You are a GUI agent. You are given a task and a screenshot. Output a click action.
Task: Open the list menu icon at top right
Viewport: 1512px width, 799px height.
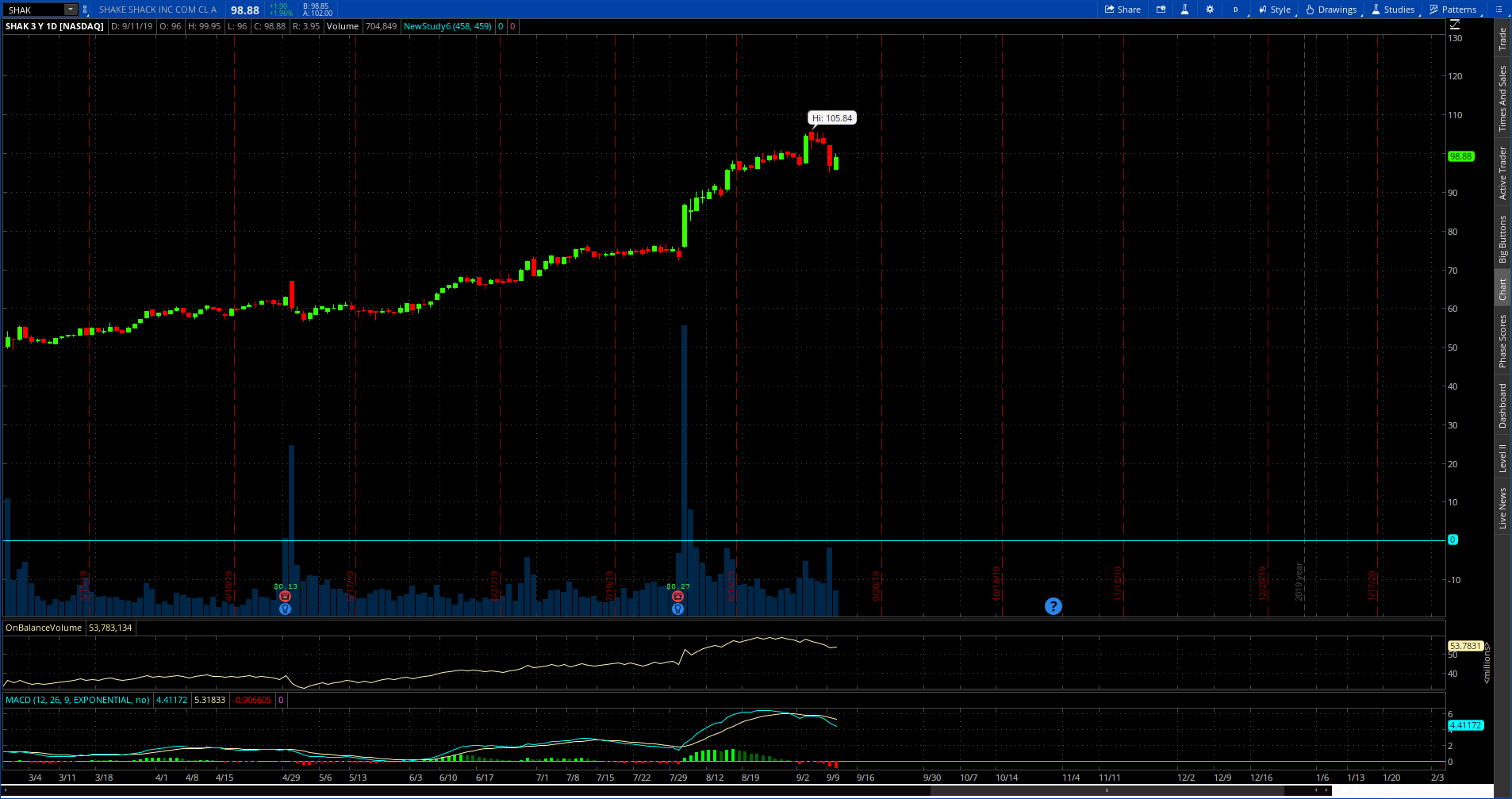(1499, 10)
